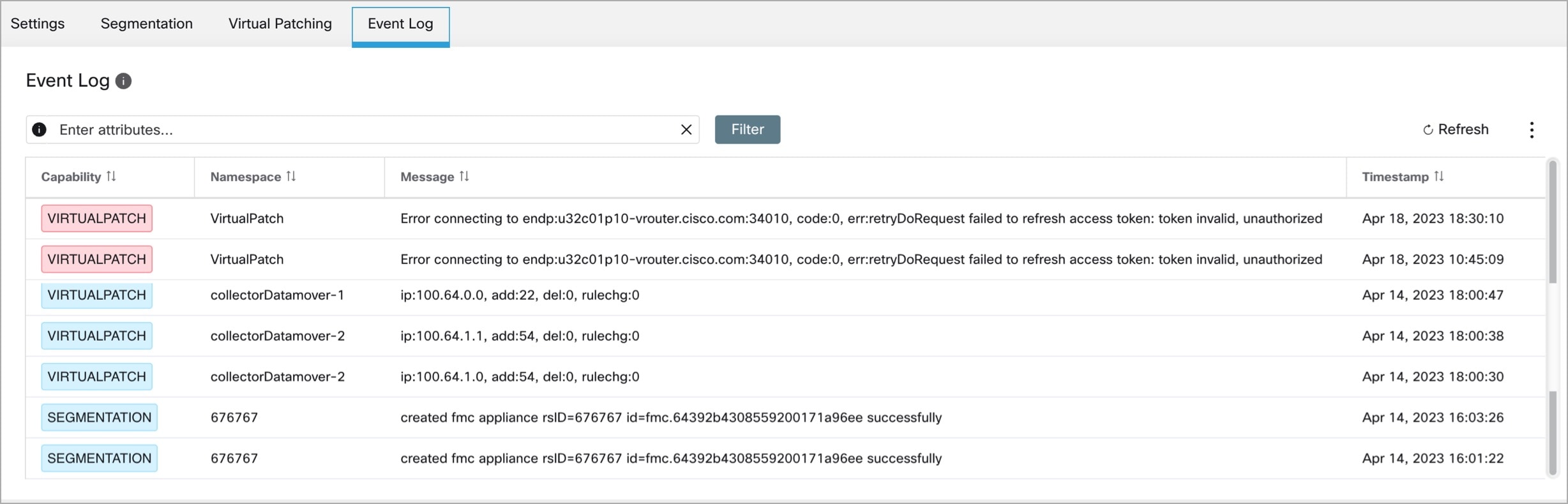
Task: Clear the filter field with the X icon
Action: coord(686,130)
